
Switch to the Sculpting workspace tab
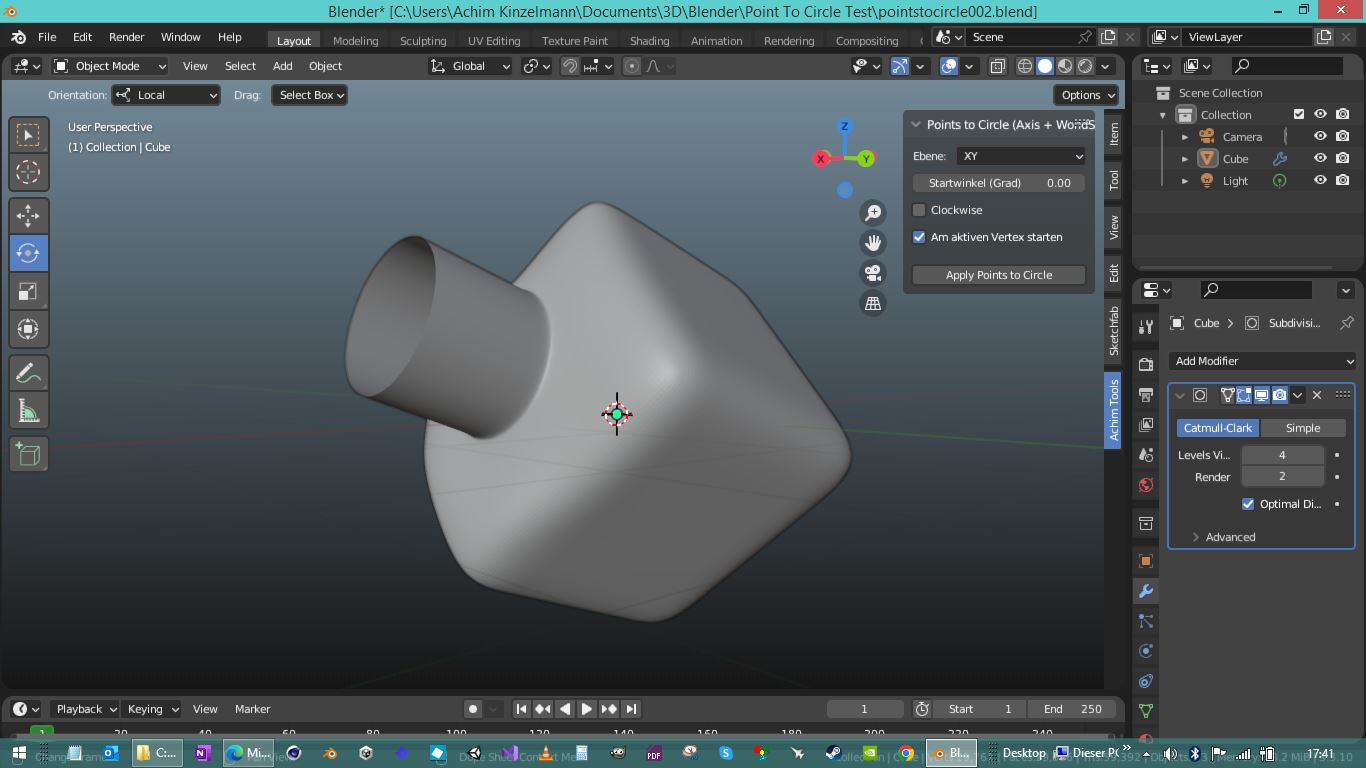422,41
